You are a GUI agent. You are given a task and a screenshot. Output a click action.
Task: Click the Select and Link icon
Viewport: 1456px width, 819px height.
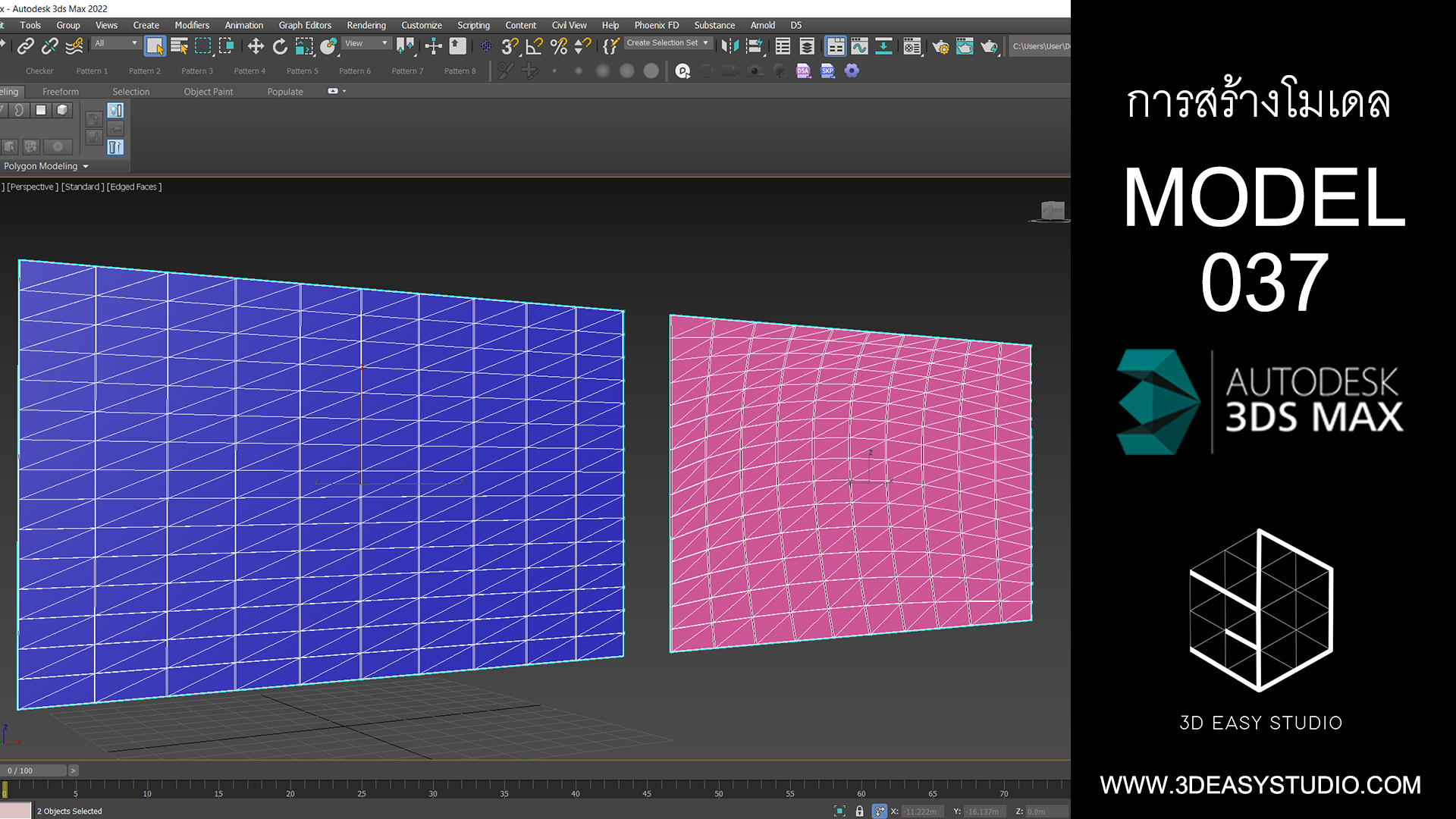coord(26,46)
